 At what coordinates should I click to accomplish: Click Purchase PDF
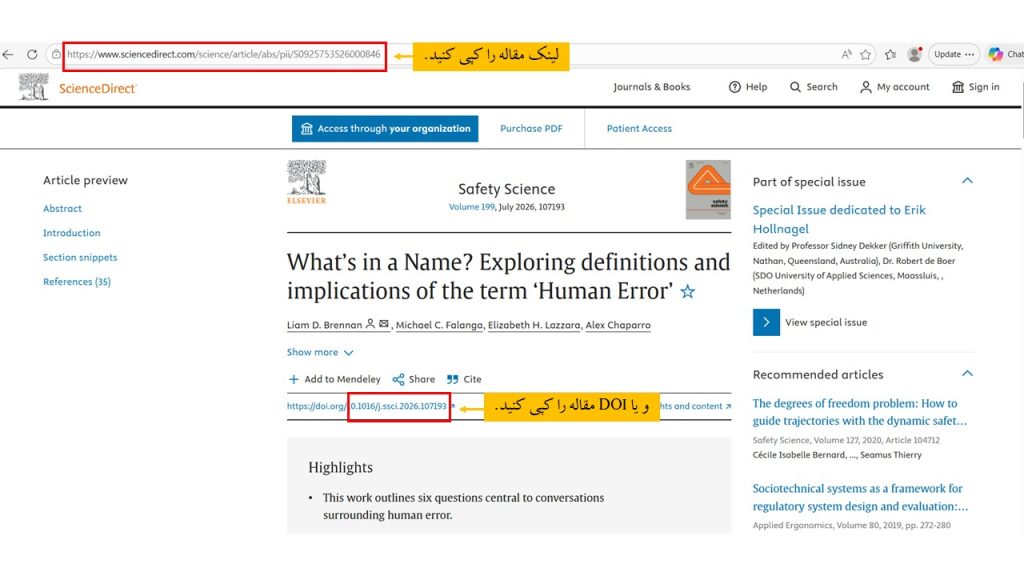coord(531,129)
